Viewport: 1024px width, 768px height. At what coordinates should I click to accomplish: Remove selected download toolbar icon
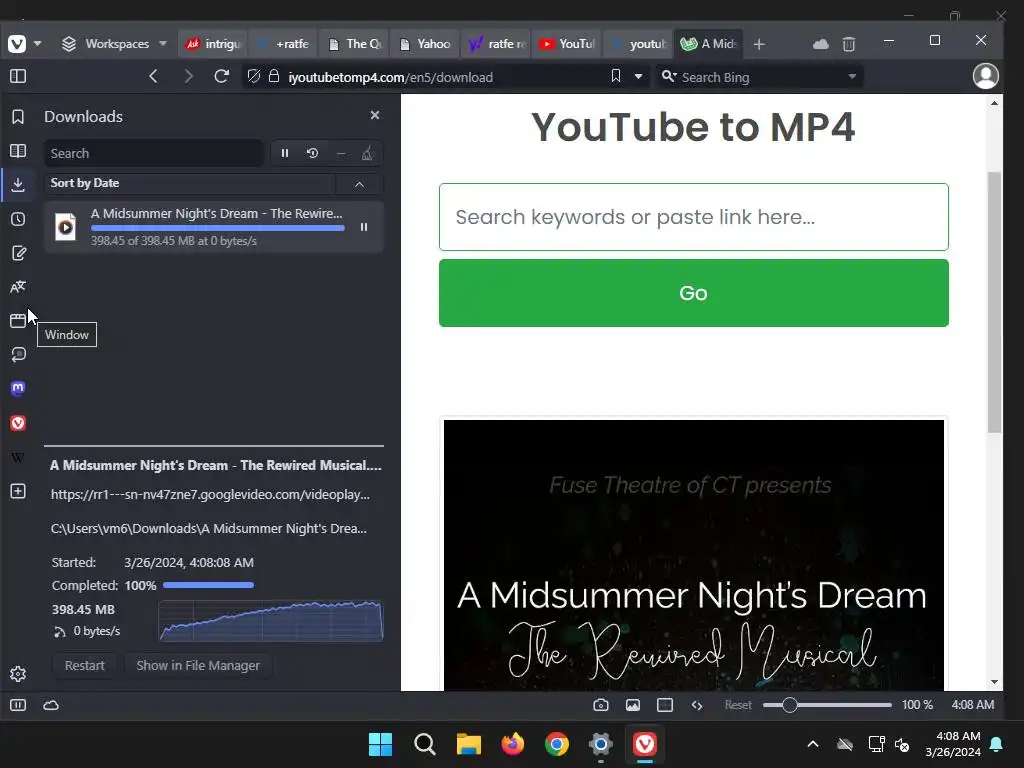[341, 153]
